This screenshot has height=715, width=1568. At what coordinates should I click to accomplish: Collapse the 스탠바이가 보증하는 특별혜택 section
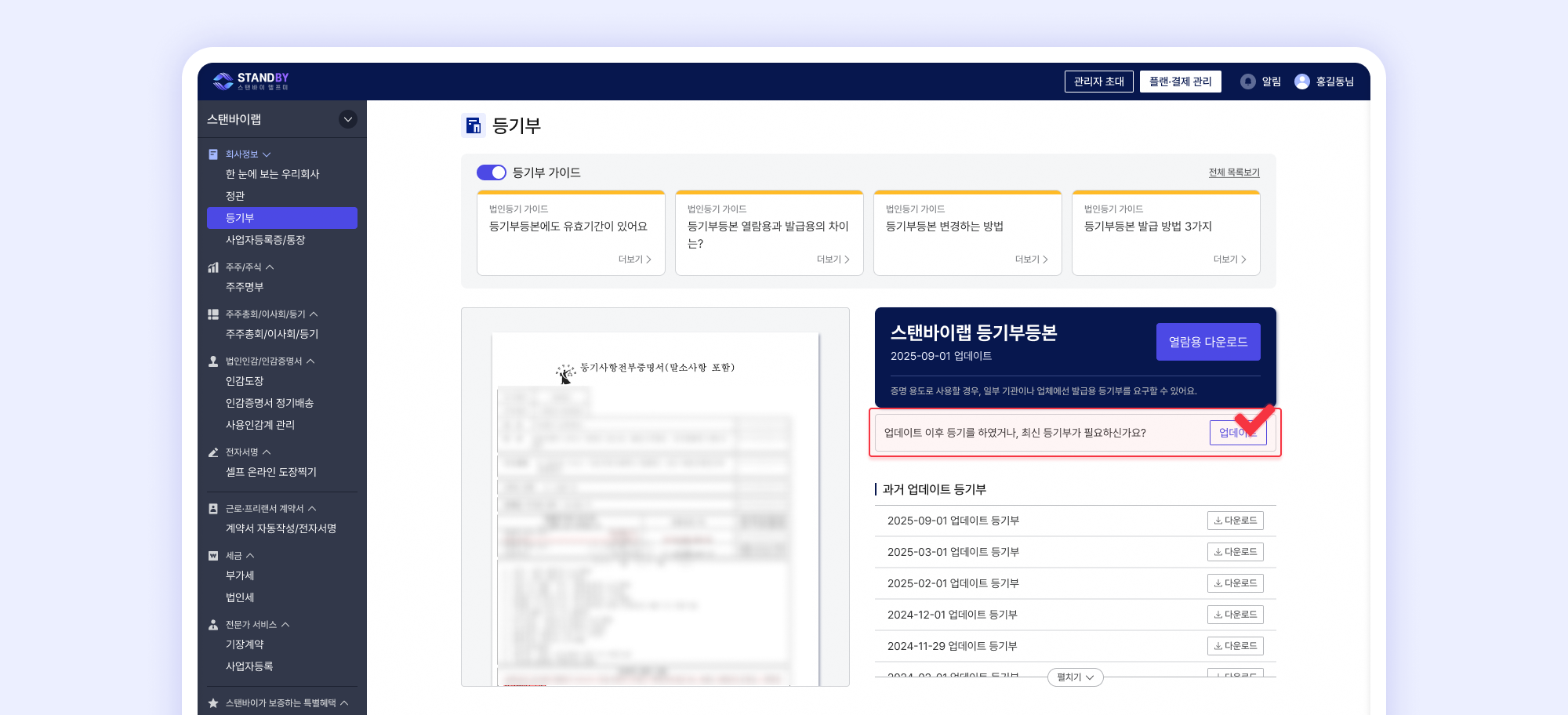pyautogui.click(x=344, y=703)
